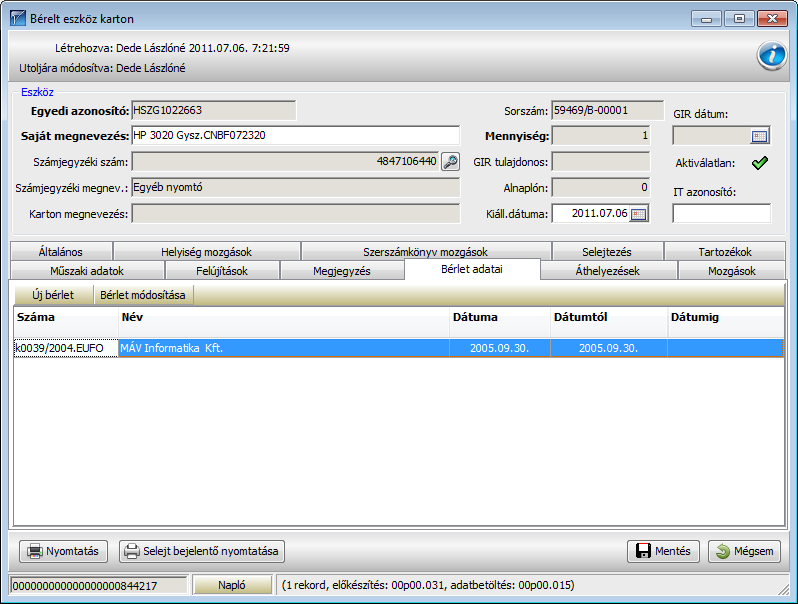This screenshot has height=604, width=798.
Task: Click Selejt bejelentő nyomtatása button
Action: click(202, 551)
